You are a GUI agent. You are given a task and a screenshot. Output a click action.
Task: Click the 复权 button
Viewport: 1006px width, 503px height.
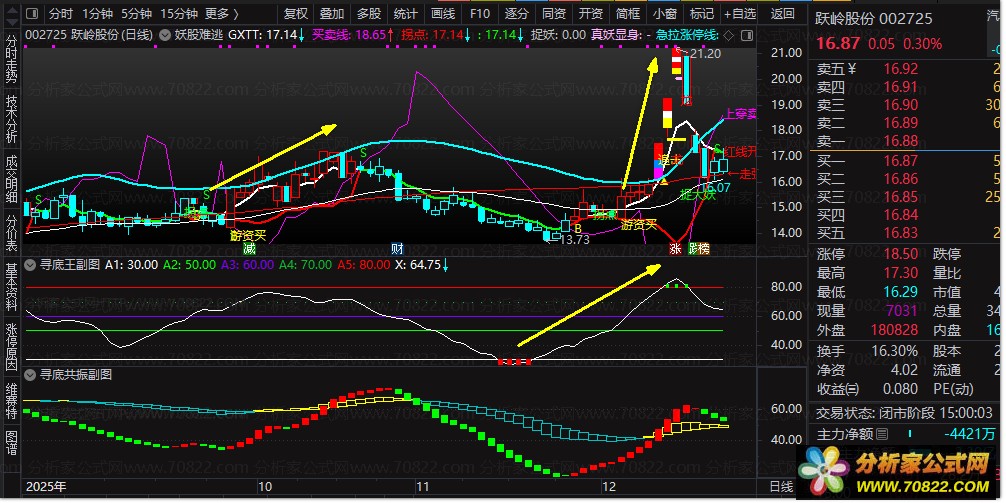[x=296, y=14]
